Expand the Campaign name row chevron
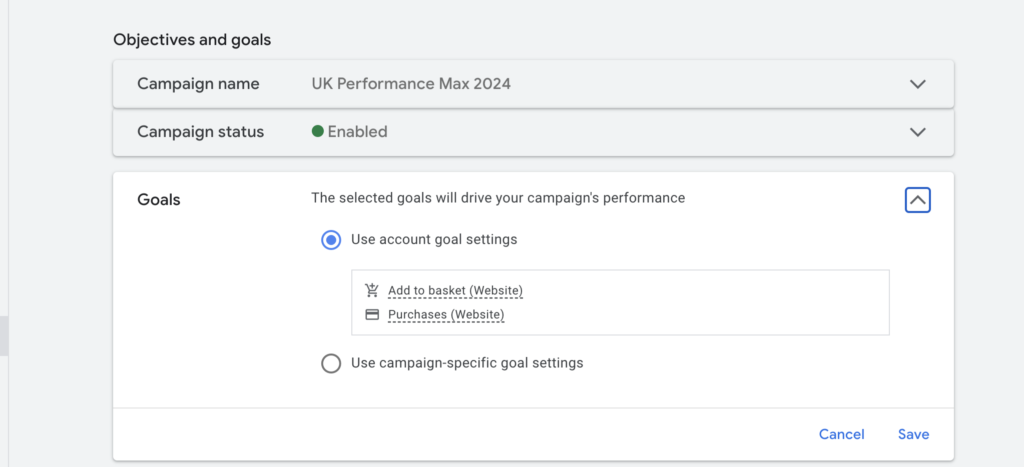The width and height of the screenshot is (1024, 467). 918,84
